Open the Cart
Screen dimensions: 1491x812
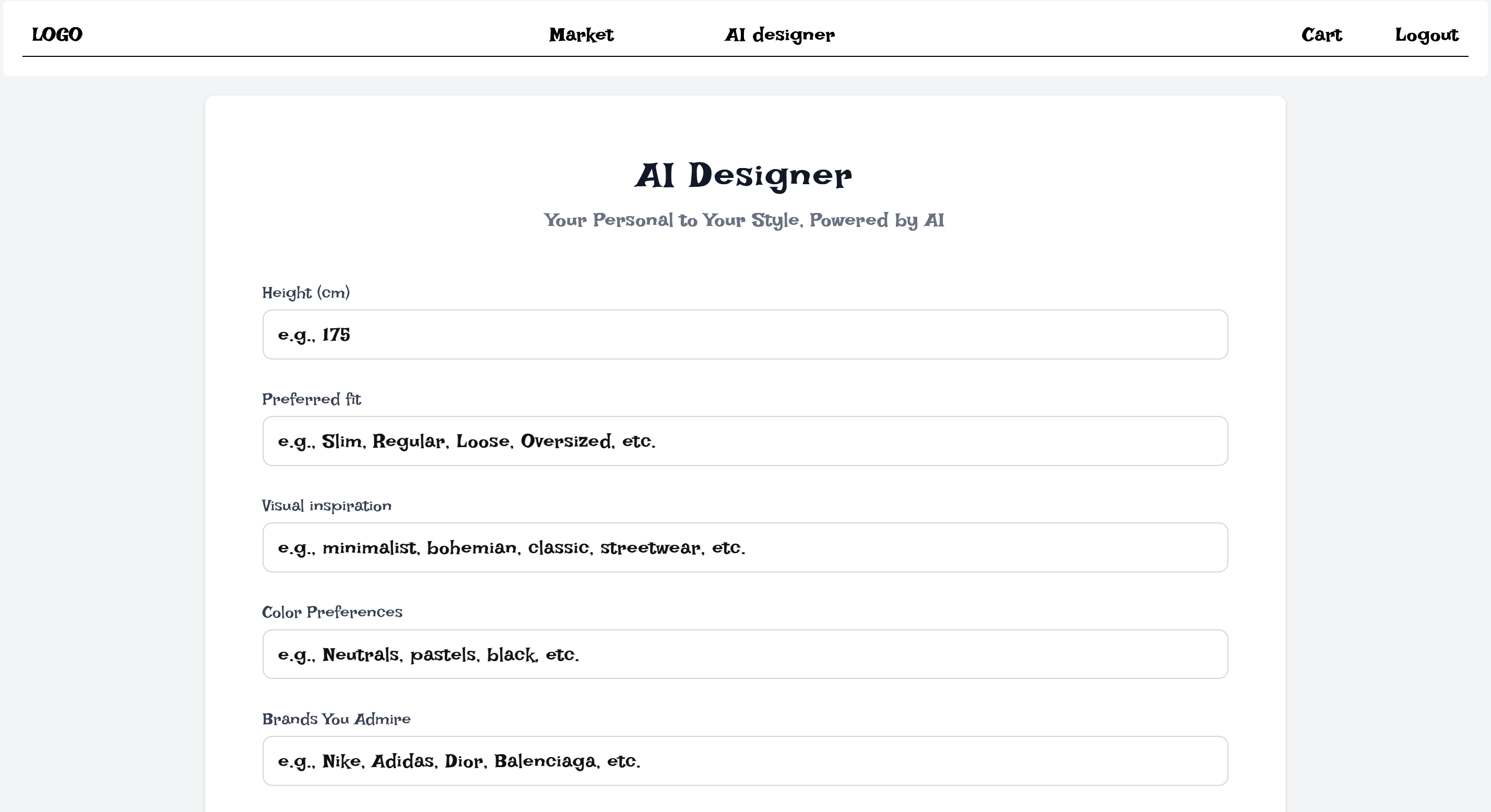pos(1321,35)
